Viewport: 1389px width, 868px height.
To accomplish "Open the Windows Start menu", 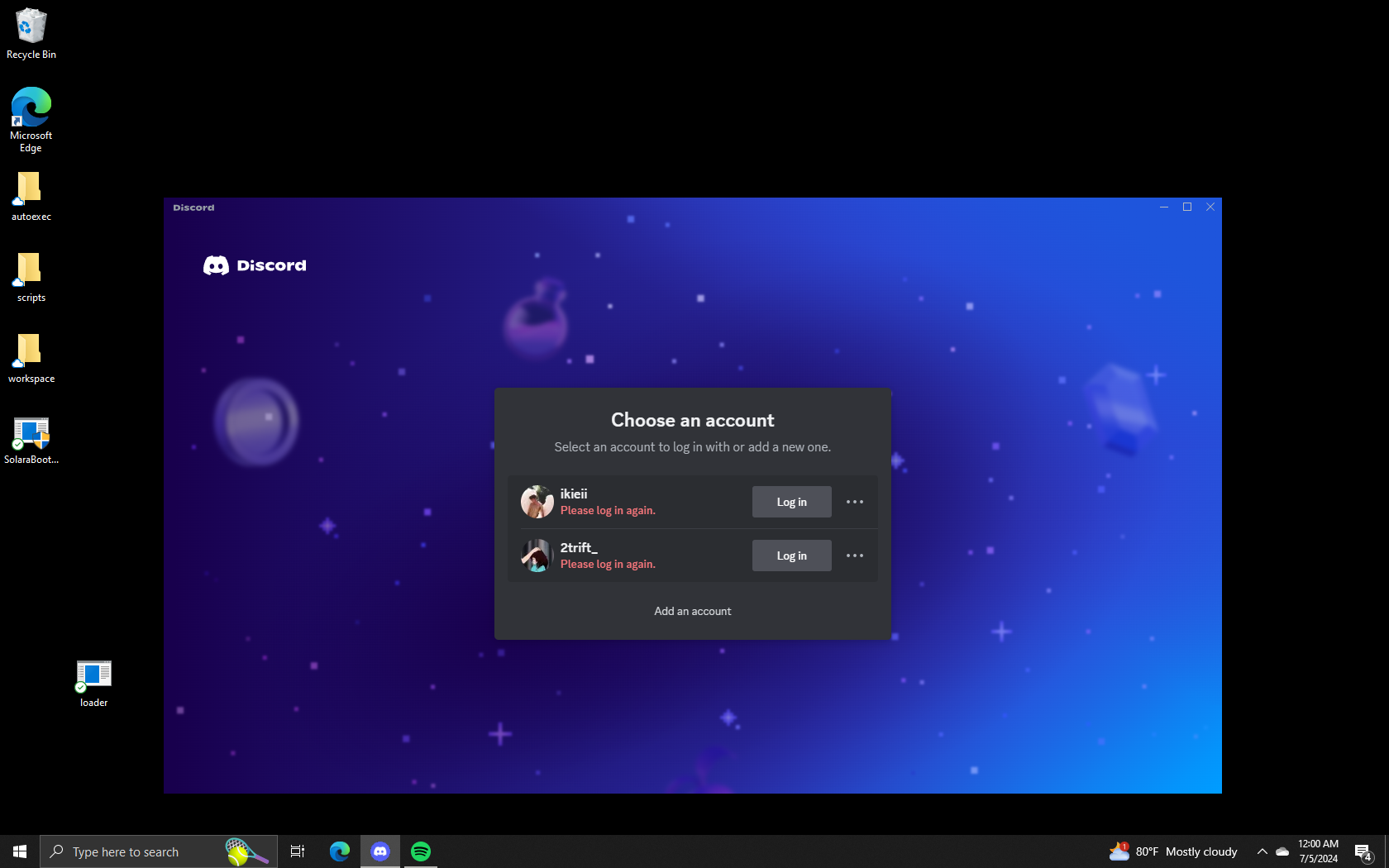I will tap(20, 851).
